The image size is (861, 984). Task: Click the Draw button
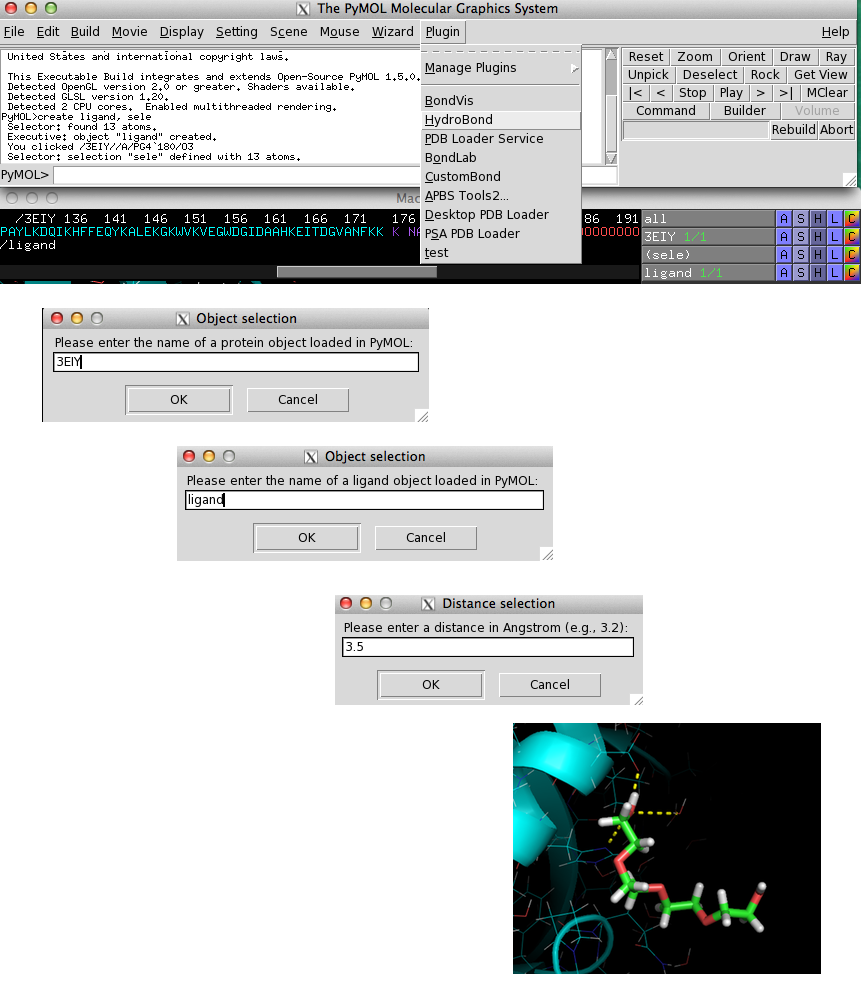795,56
